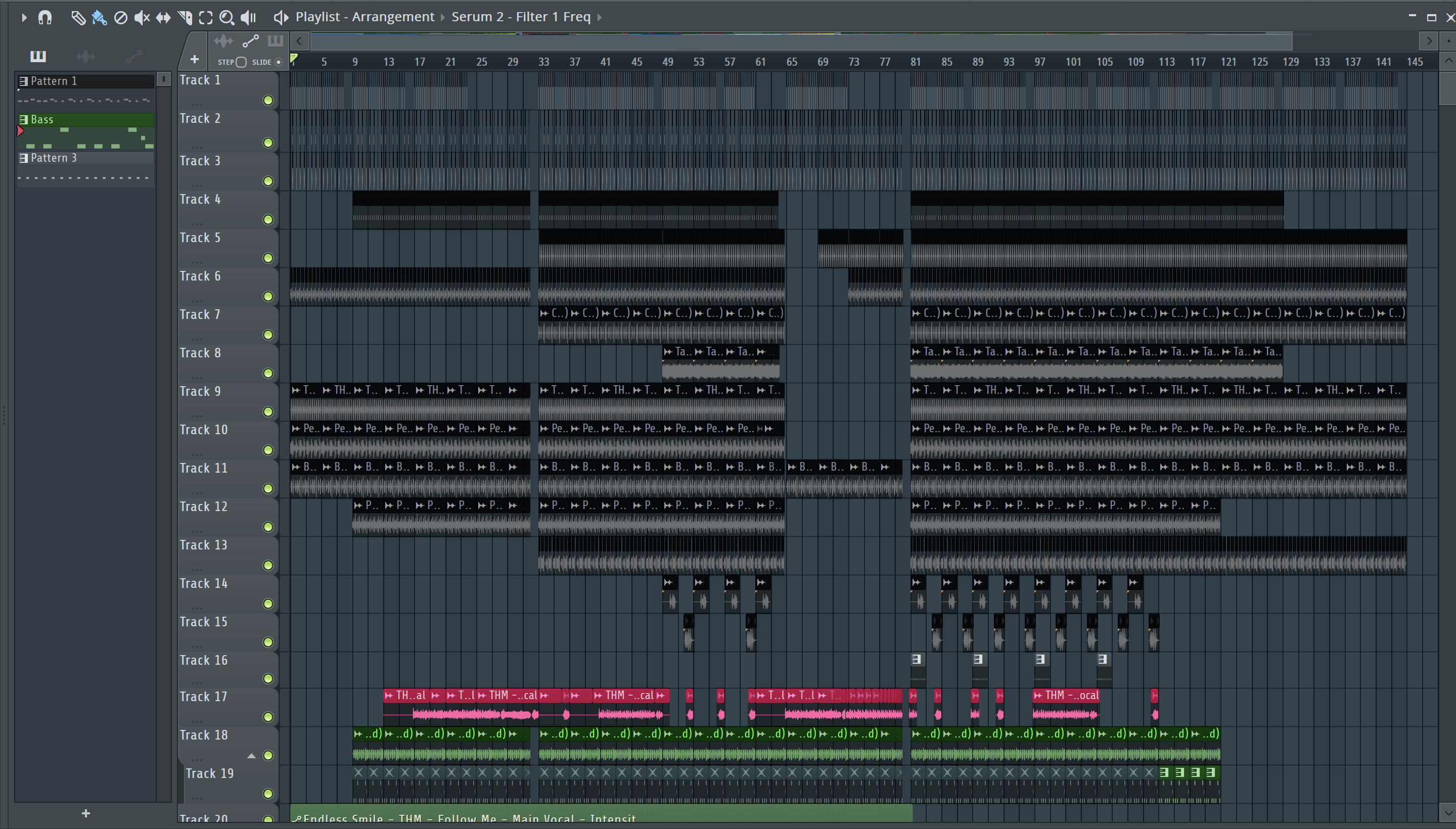Select the Slip tool
The height and width of the screenshot is (829, 1456).
point(163,18)
